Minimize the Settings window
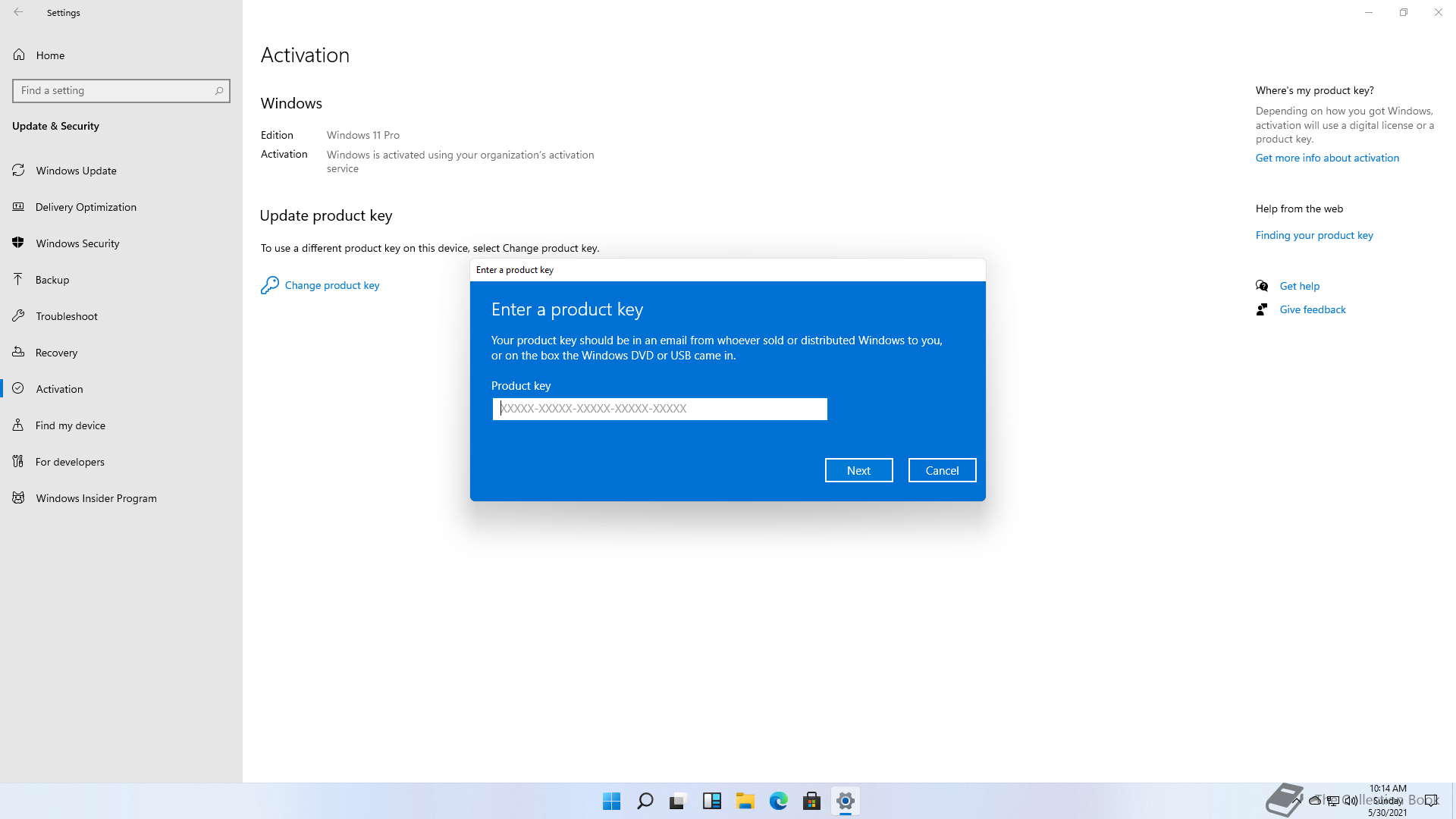The width and height of the screenshot is (1456, 819). (1369, 12)
